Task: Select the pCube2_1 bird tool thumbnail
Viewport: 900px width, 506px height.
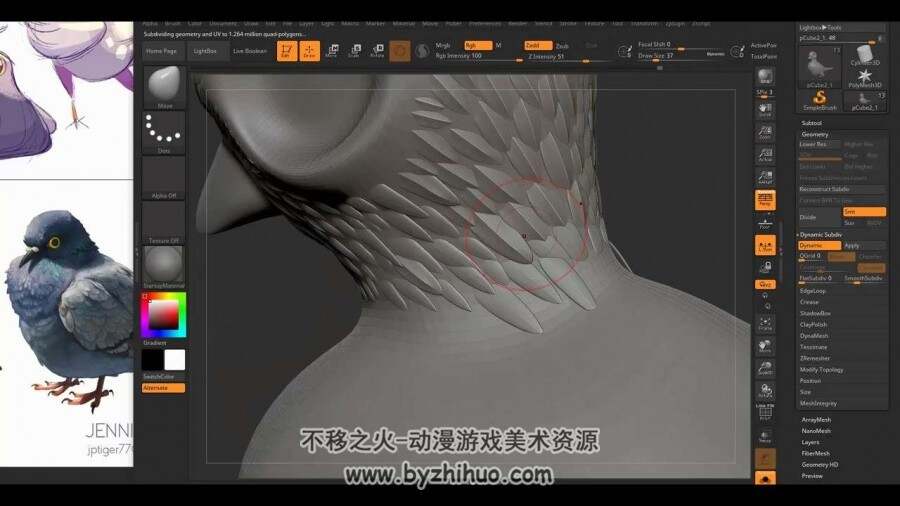Action: [820, 67]
